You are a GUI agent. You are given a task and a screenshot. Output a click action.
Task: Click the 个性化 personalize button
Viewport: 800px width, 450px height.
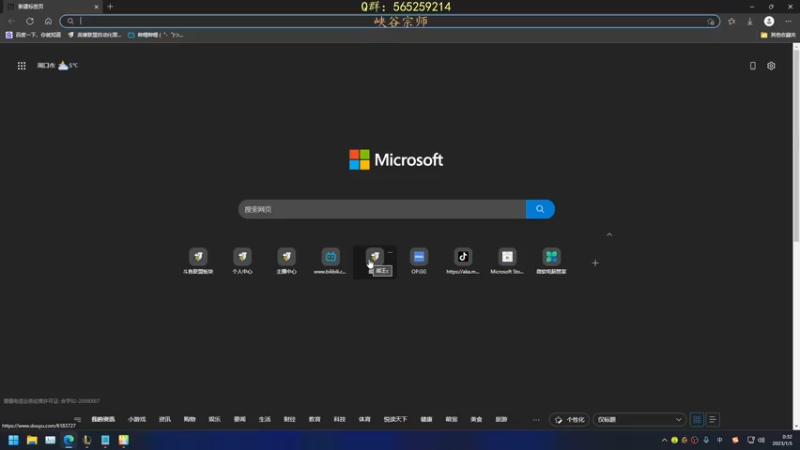pos(569,419)
